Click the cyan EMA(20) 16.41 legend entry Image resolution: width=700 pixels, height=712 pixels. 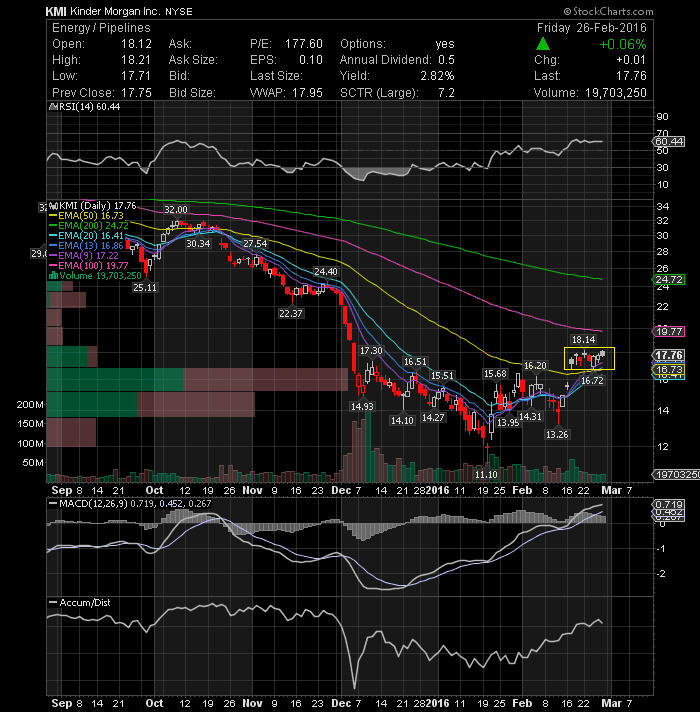click(x=86, y=236)
